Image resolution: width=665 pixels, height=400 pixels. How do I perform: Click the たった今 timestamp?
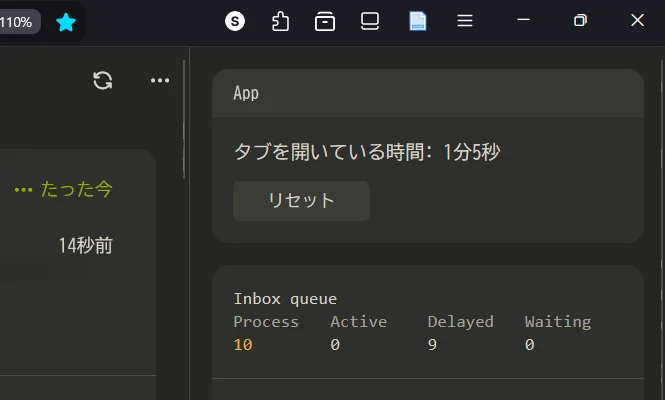[76, 189]
